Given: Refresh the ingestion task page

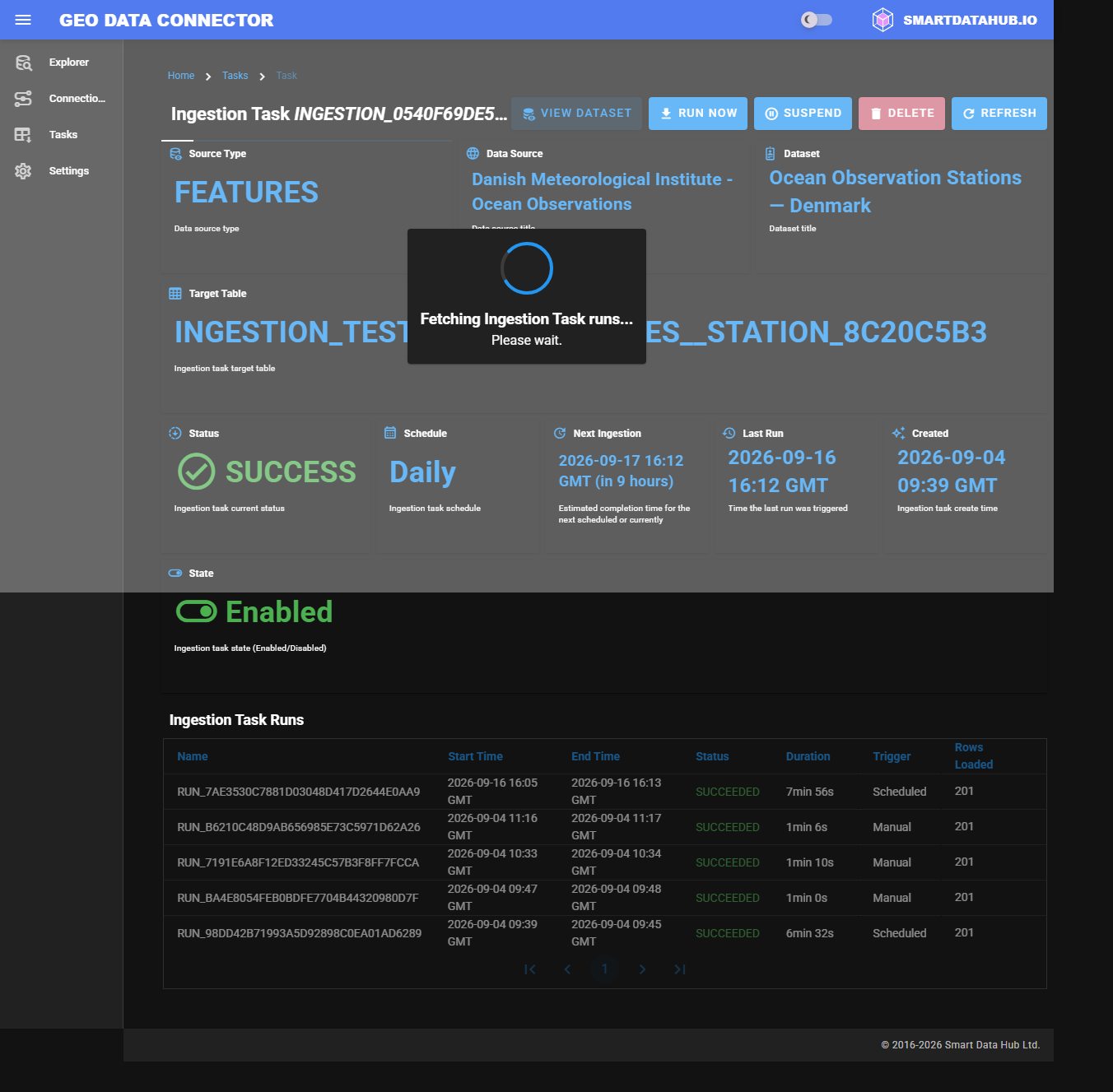Looking at the screenshot, I should click(999, 114).
